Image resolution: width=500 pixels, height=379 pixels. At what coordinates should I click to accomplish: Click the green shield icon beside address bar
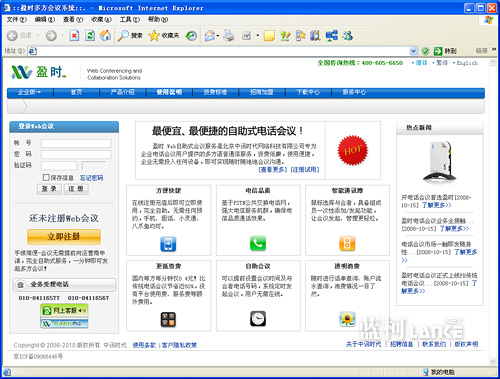coord(425,51)
